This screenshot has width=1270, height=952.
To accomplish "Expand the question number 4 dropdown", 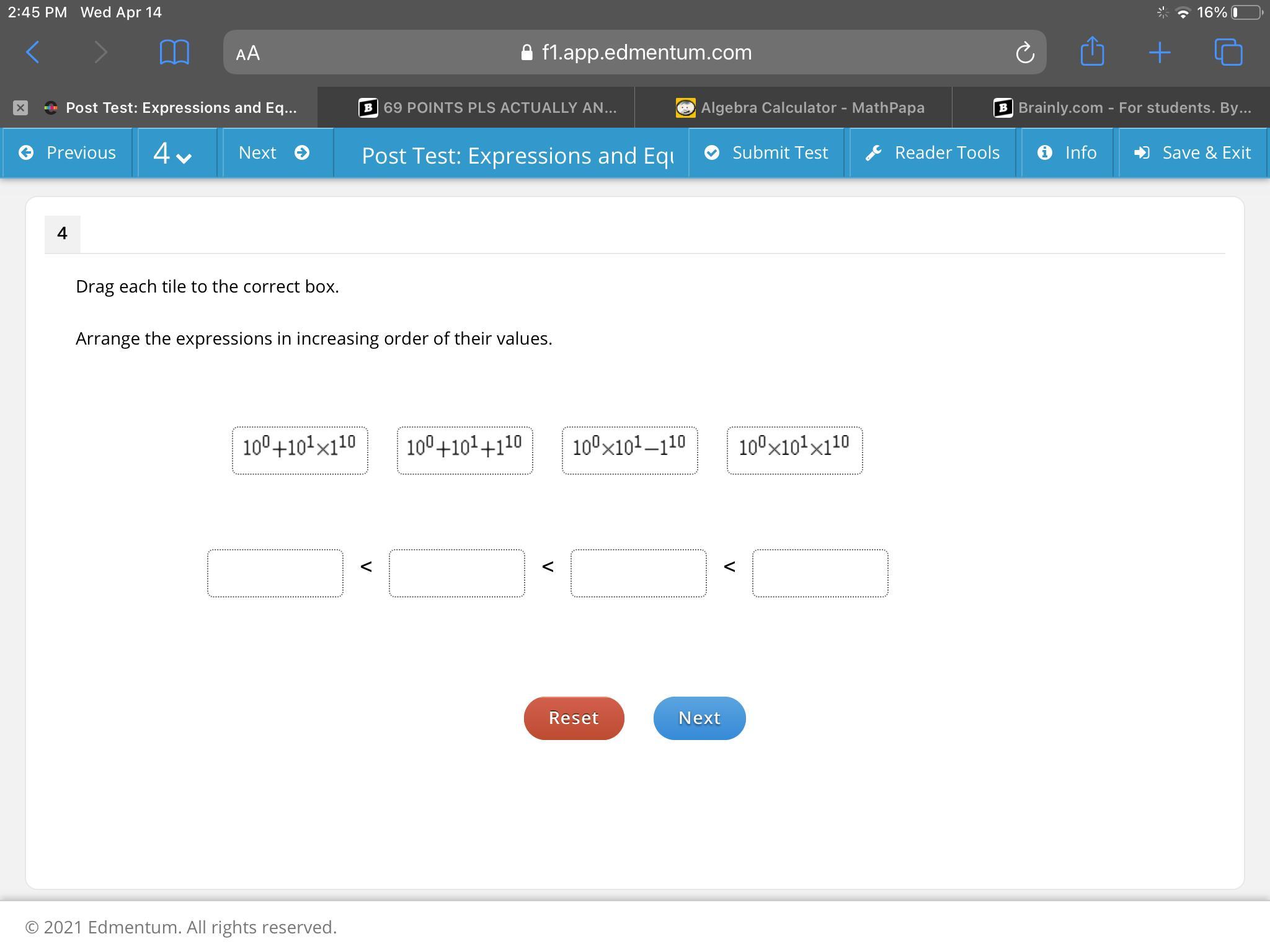I will tap(172, 153).
